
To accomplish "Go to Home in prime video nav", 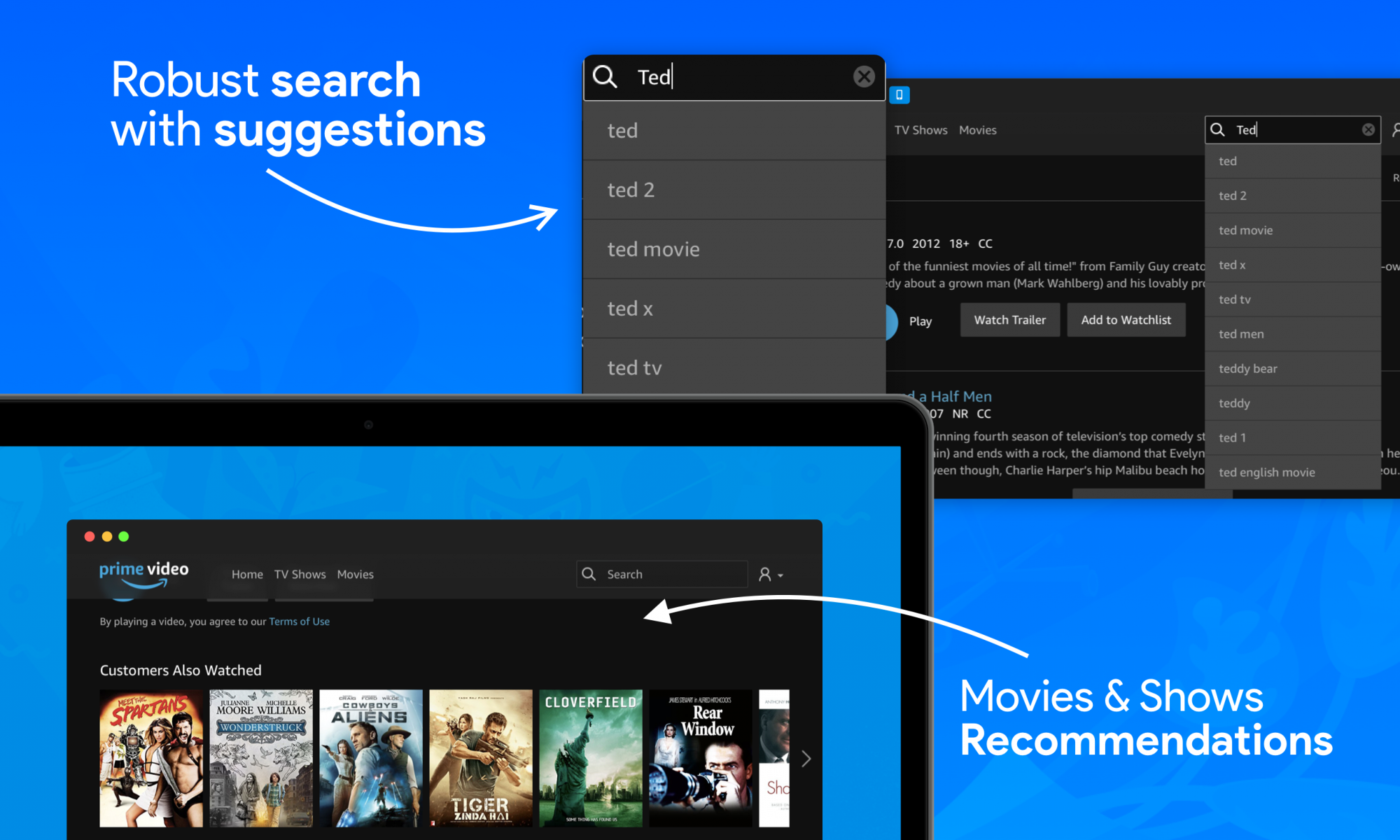I will pyautogui.click(x=247, y=574).
